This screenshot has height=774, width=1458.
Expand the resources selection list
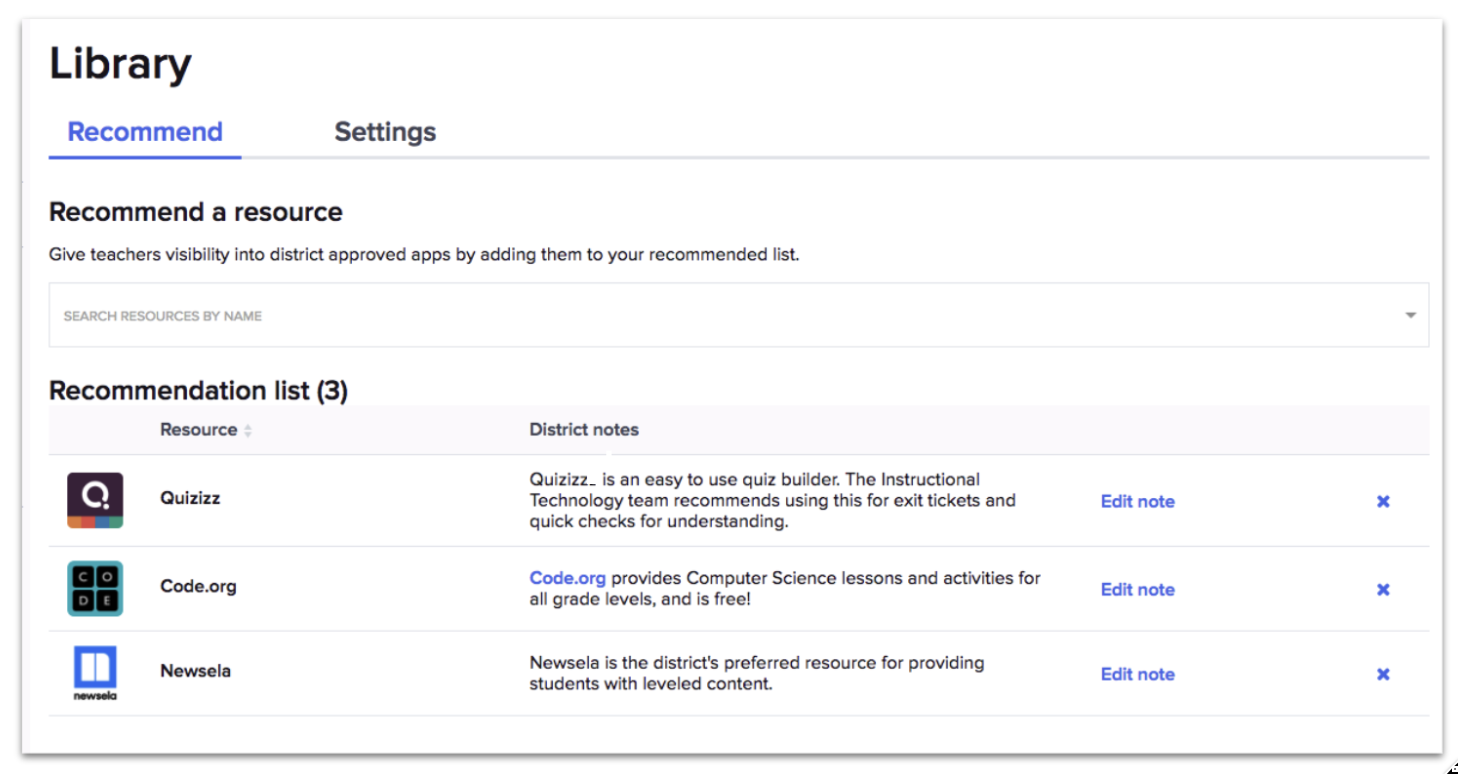(x=1410, y=314)
